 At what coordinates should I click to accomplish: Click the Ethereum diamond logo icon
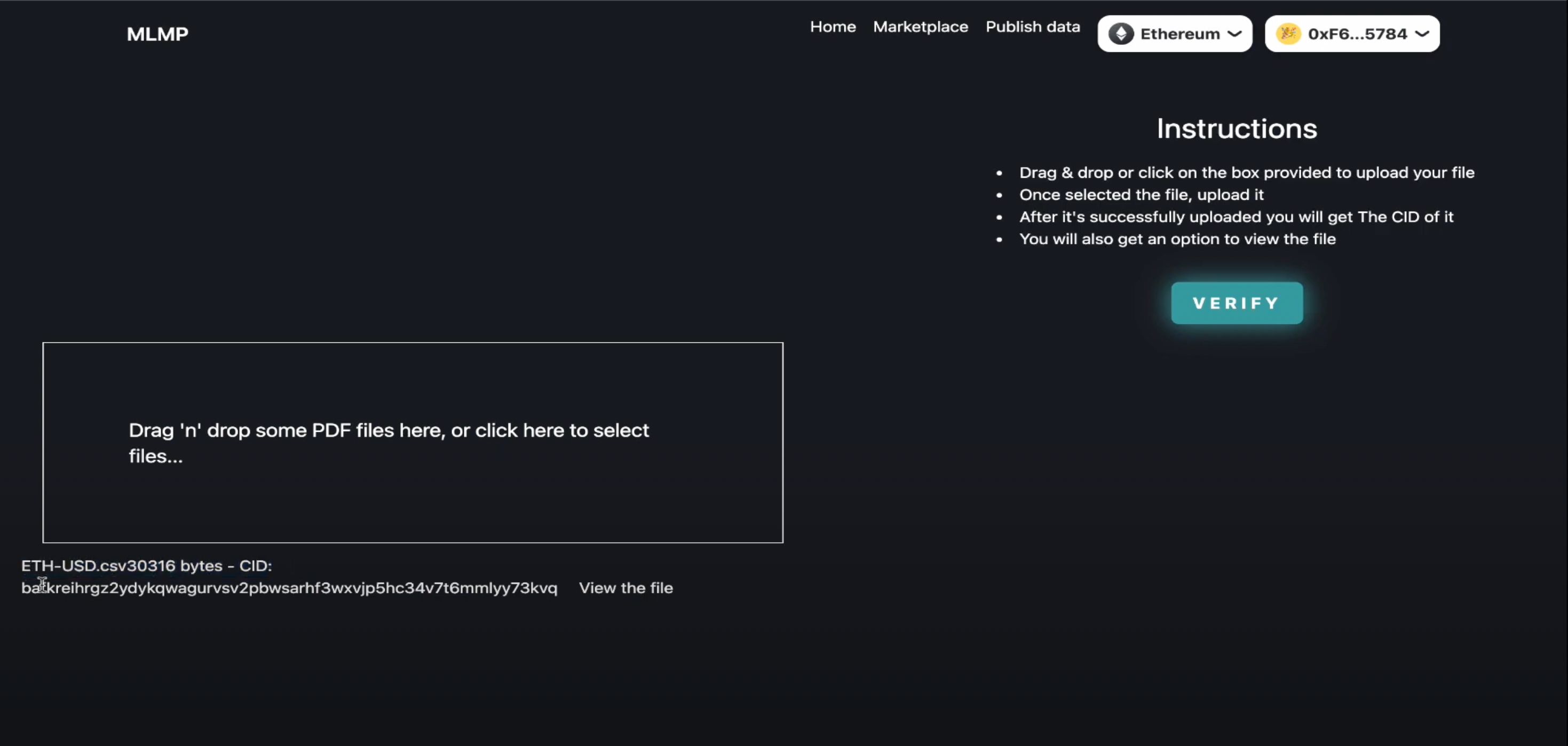pos(1121,34)
